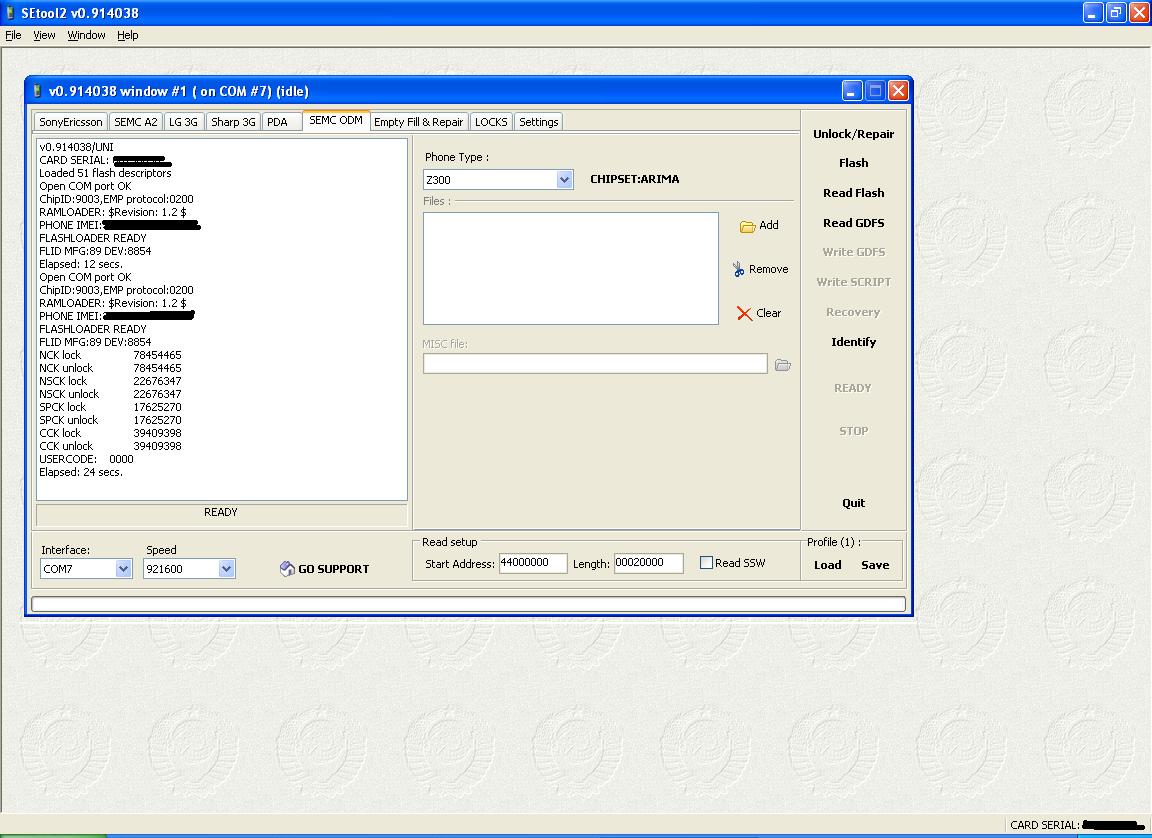Switch to the SonyEricsson tab
Image resolution: width=1152 pixels, height=838 pixels.
tap(71, 122)
